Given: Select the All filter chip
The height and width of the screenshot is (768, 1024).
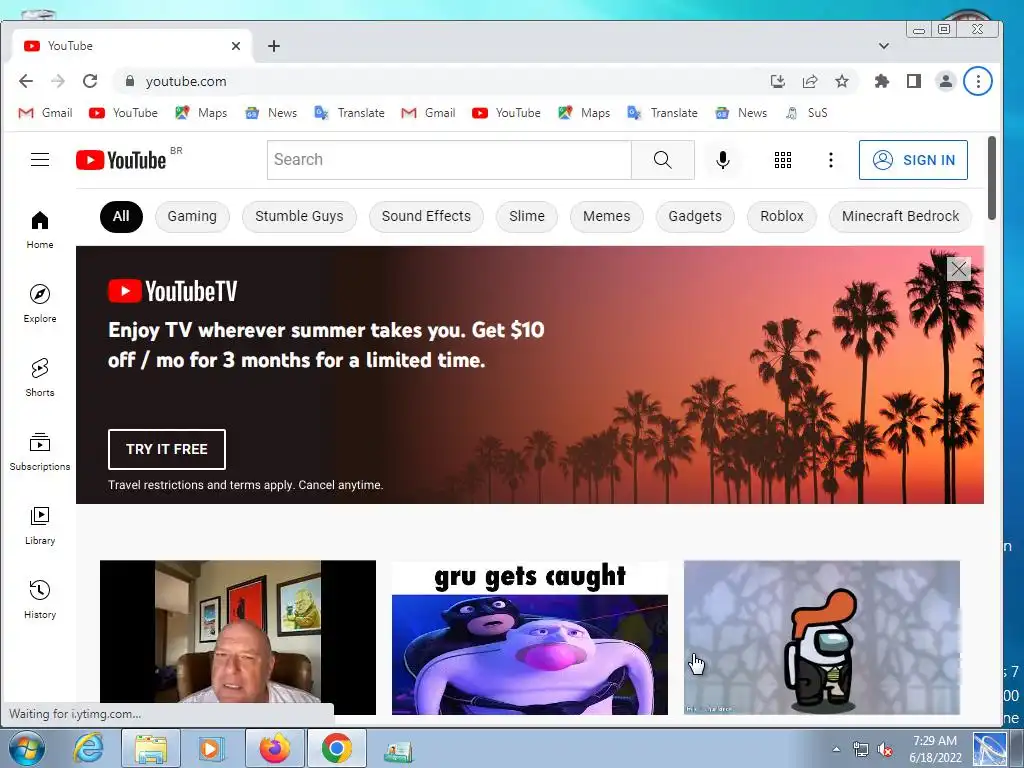Looking at the screenshot, I should (x=121, y=216).
